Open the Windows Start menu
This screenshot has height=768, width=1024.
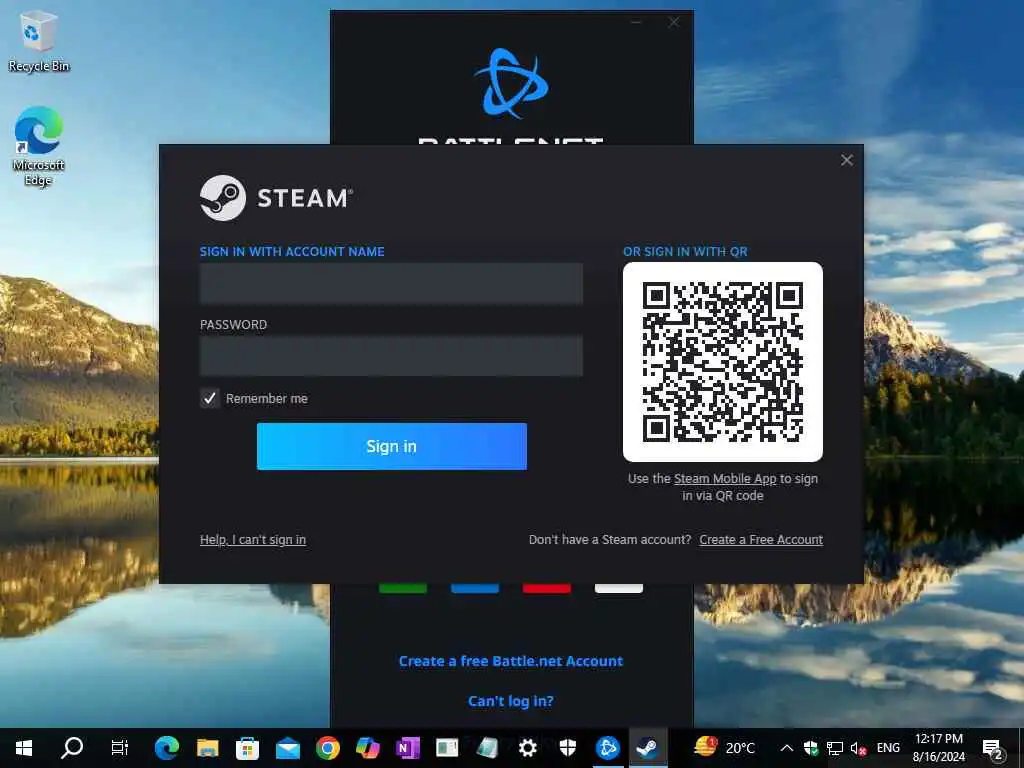coord(24,748)
